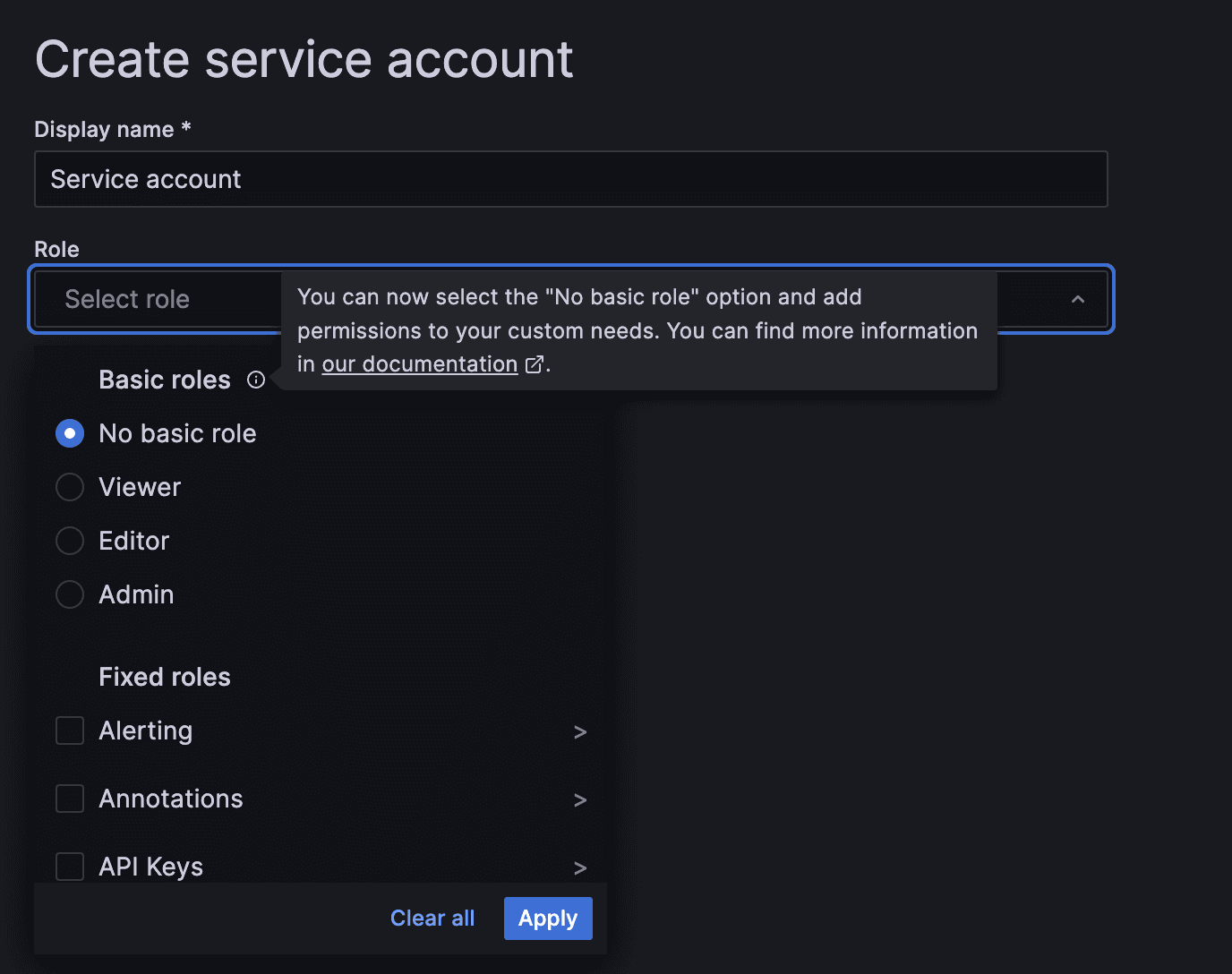The width and height of the screenshot is (1232, 974).
Task: Click the Fixed roles heading
Action: click(x=165, y=677)
